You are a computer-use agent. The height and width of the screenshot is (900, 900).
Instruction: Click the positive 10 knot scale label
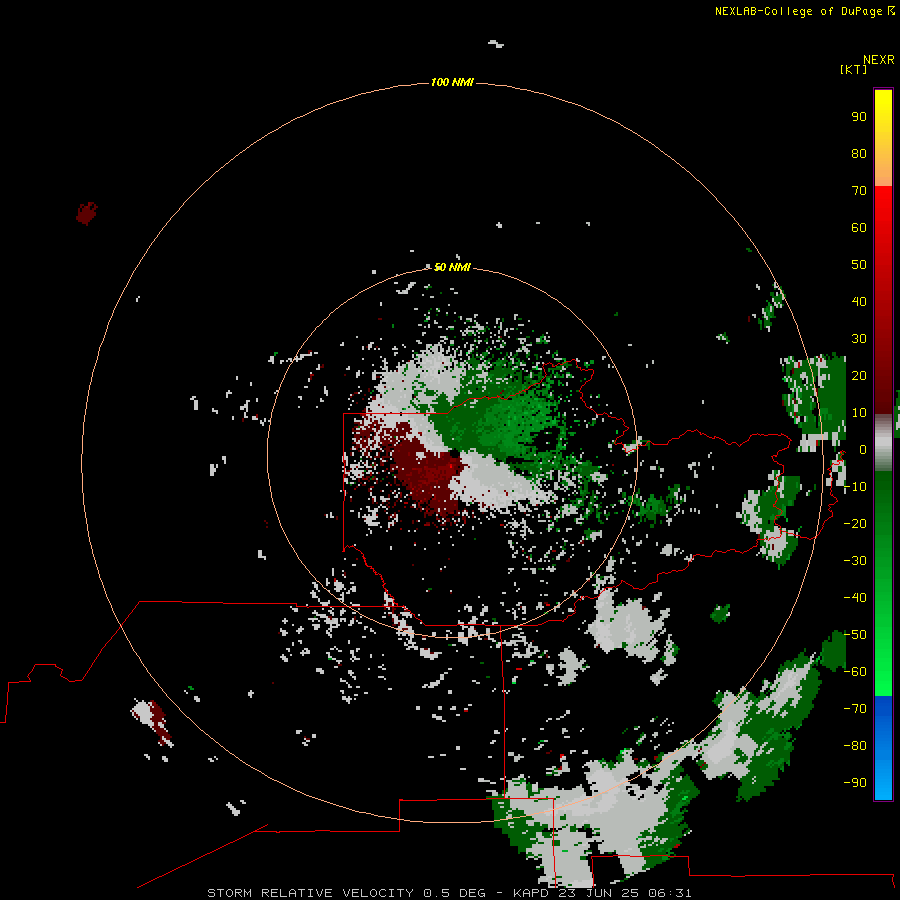click(x=859, y=413)
